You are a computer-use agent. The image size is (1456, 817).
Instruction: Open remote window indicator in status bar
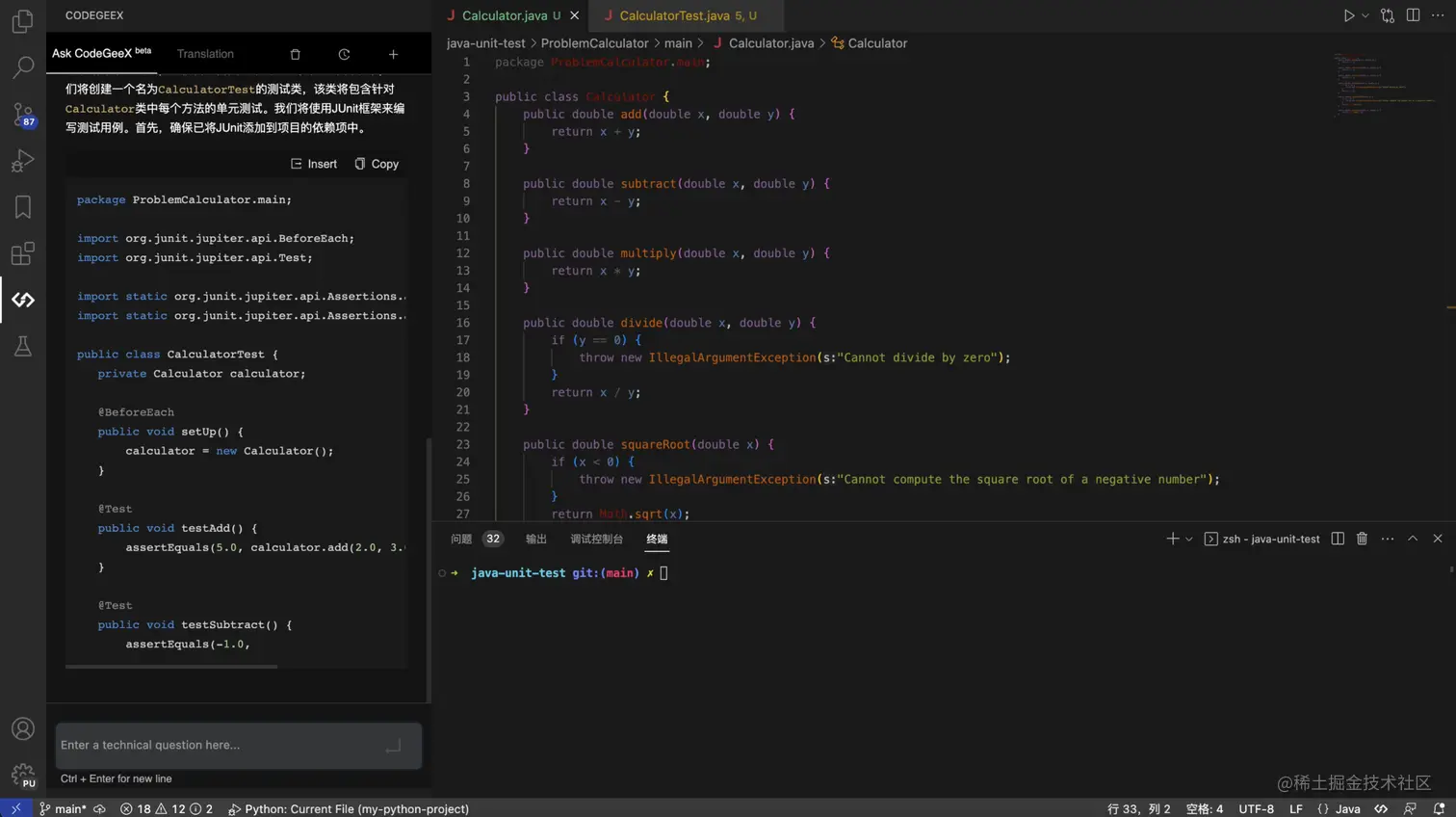(15, 809)
